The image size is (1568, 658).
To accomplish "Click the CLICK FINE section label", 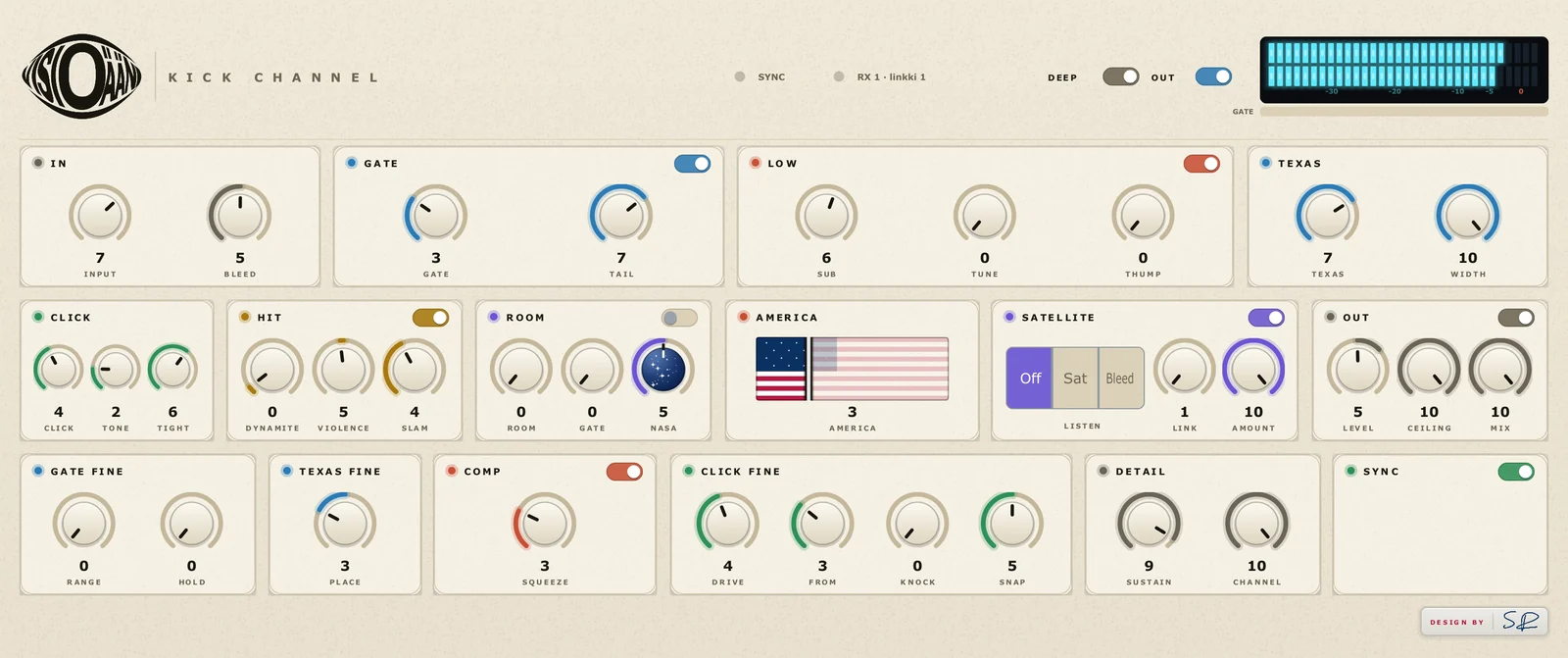I will 741,472.
